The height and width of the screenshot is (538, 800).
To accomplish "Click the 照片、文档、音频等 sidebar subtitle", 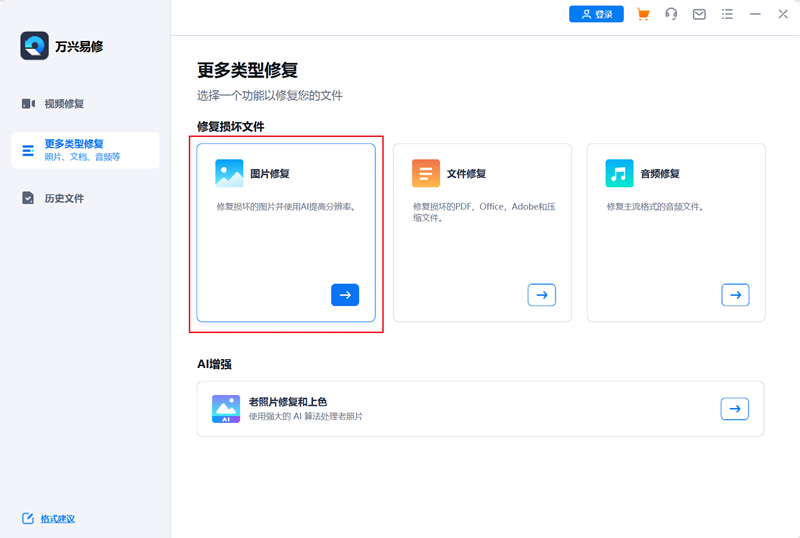I will [82, 157].
